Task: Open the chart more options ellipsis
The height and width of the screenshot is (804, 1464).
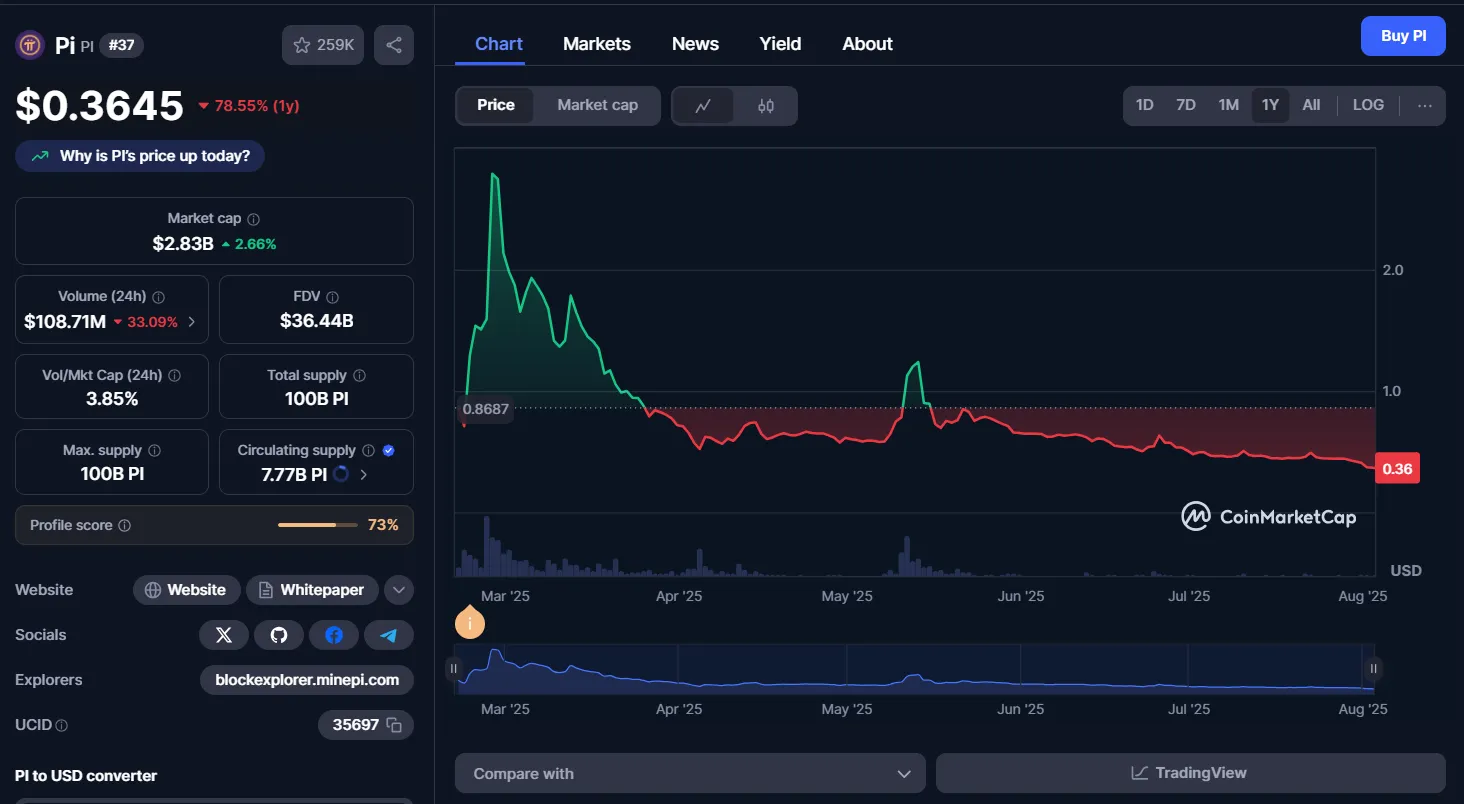Action: tap(1425, 106)
